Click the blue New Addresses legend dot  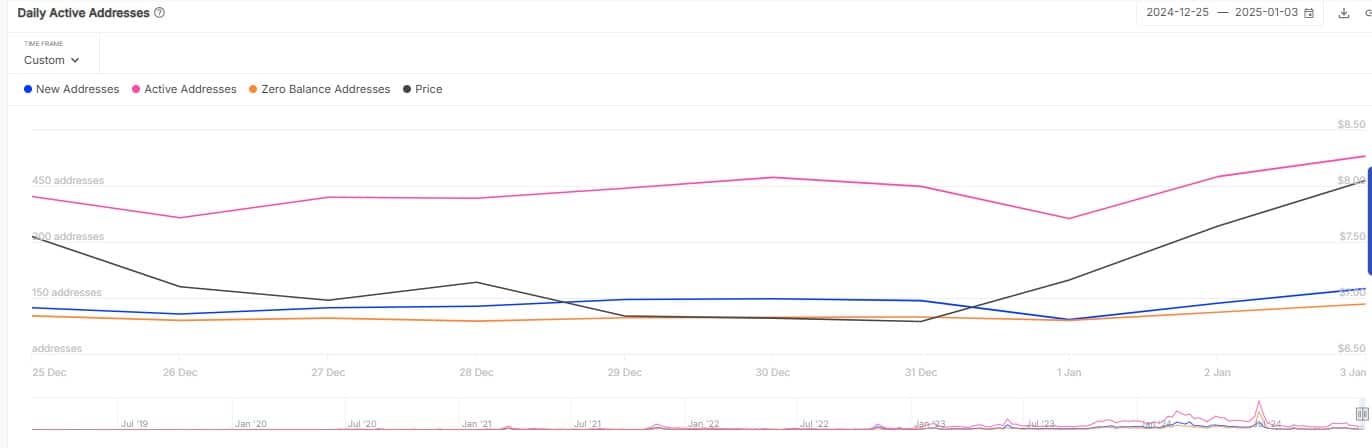pyautogui.click(x=28, y=89)
